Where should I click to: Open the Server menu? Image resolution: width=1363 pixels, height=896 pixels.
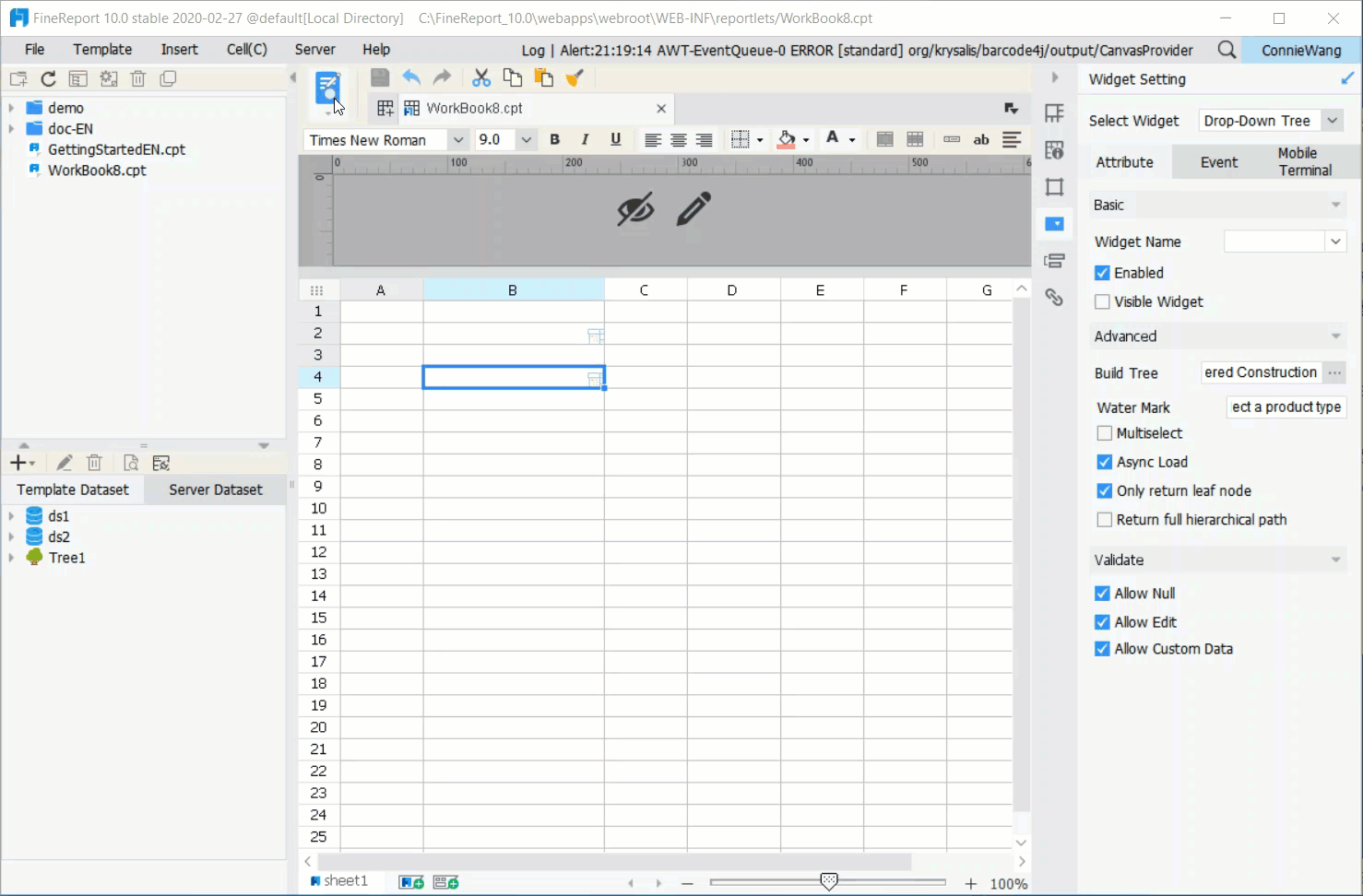314,49
